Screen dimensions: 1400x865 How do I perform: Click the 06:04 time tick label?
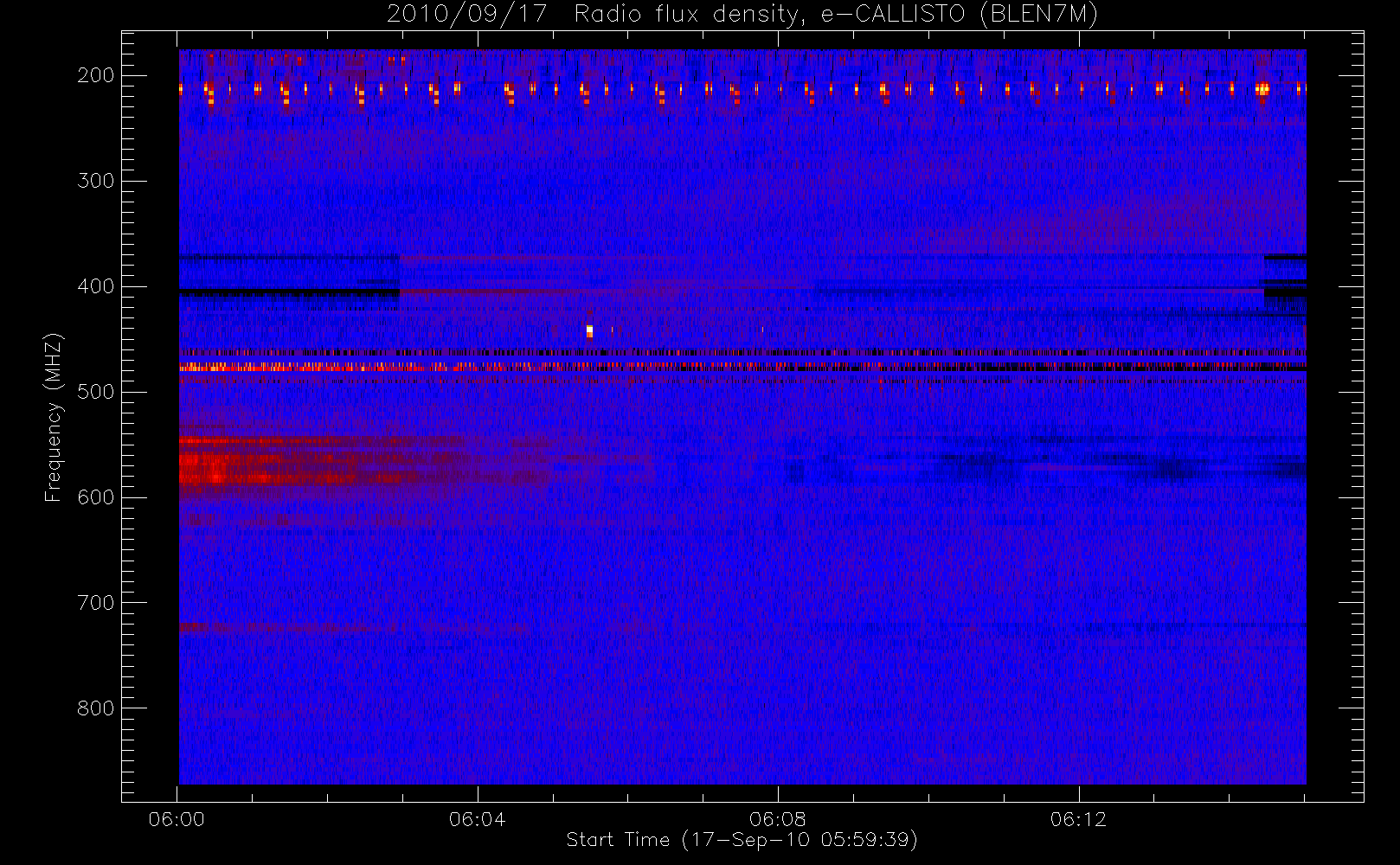(477, 819)
